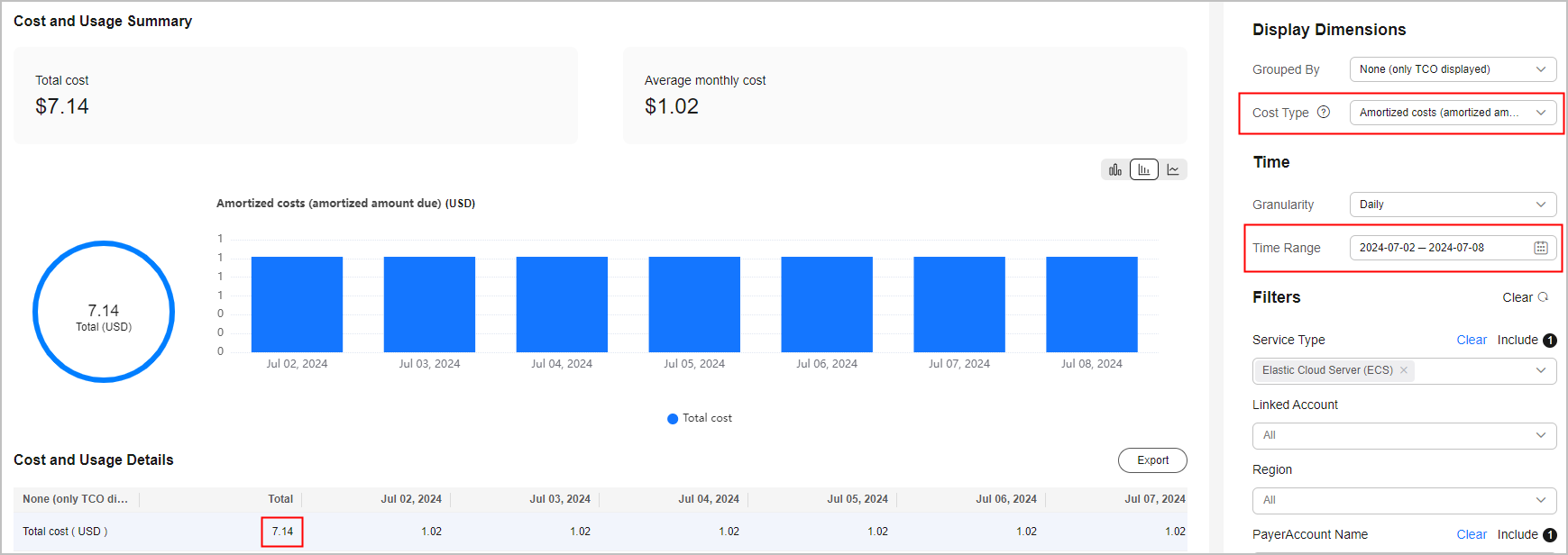This screenshot has height=555, width=1568.
Task: Switch to stacked bar chart view
Action: pyautogui.click(x=1115, y=169)
